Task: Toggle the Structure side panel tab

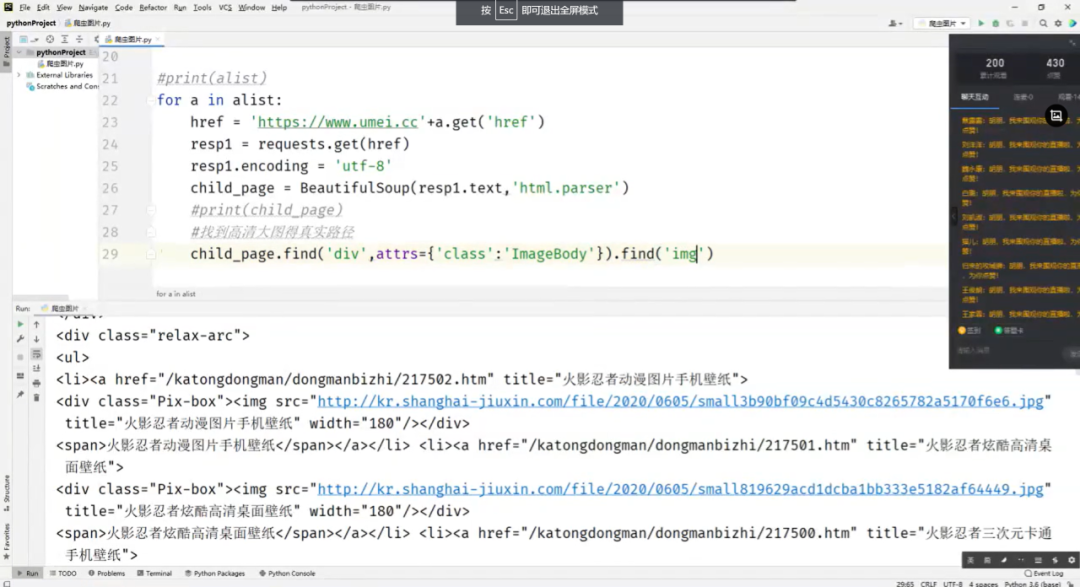Action: tap(6, 492)
